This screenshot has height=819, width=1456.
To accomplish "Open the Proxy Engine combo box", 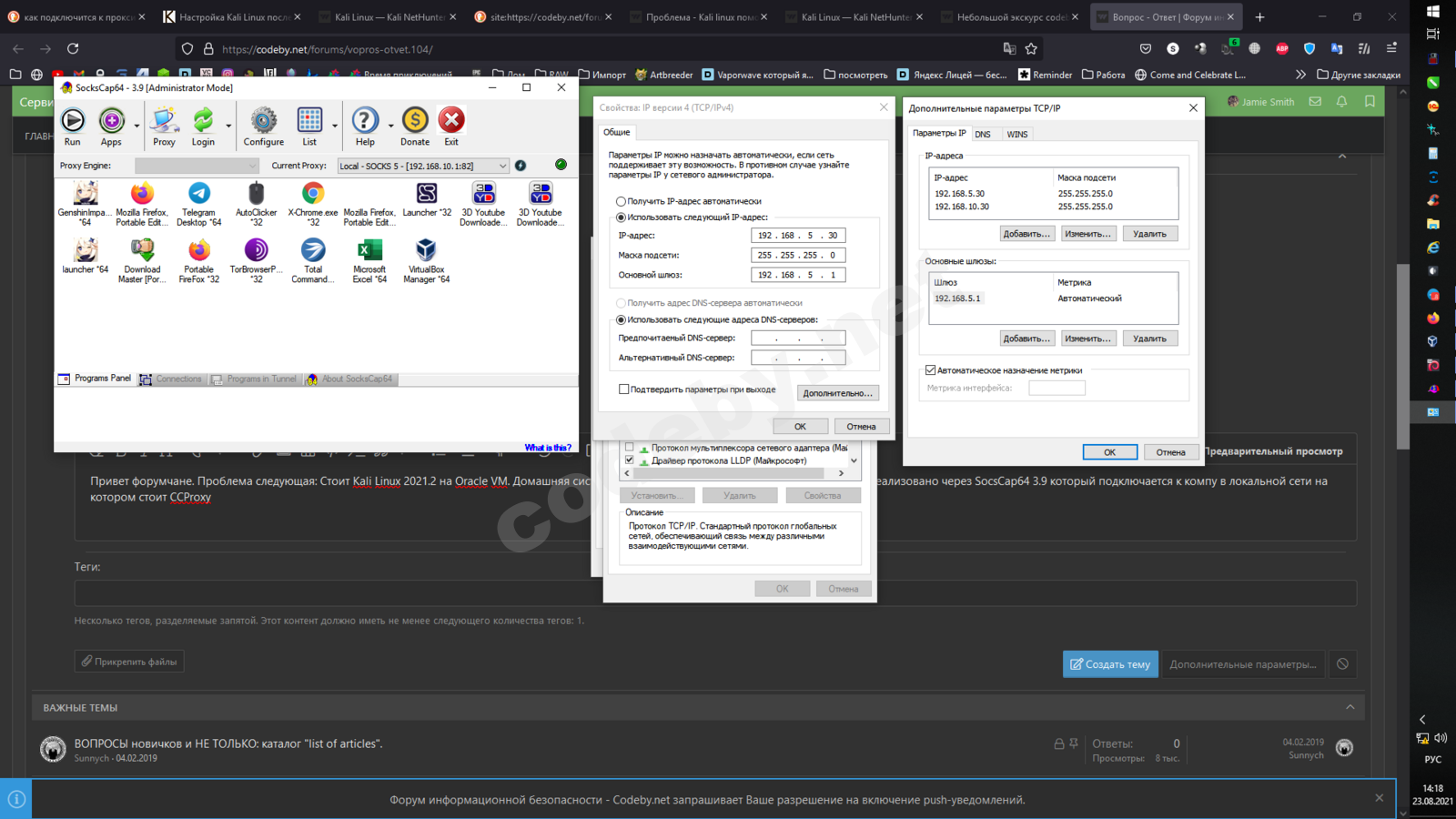I will coord(197,166).
